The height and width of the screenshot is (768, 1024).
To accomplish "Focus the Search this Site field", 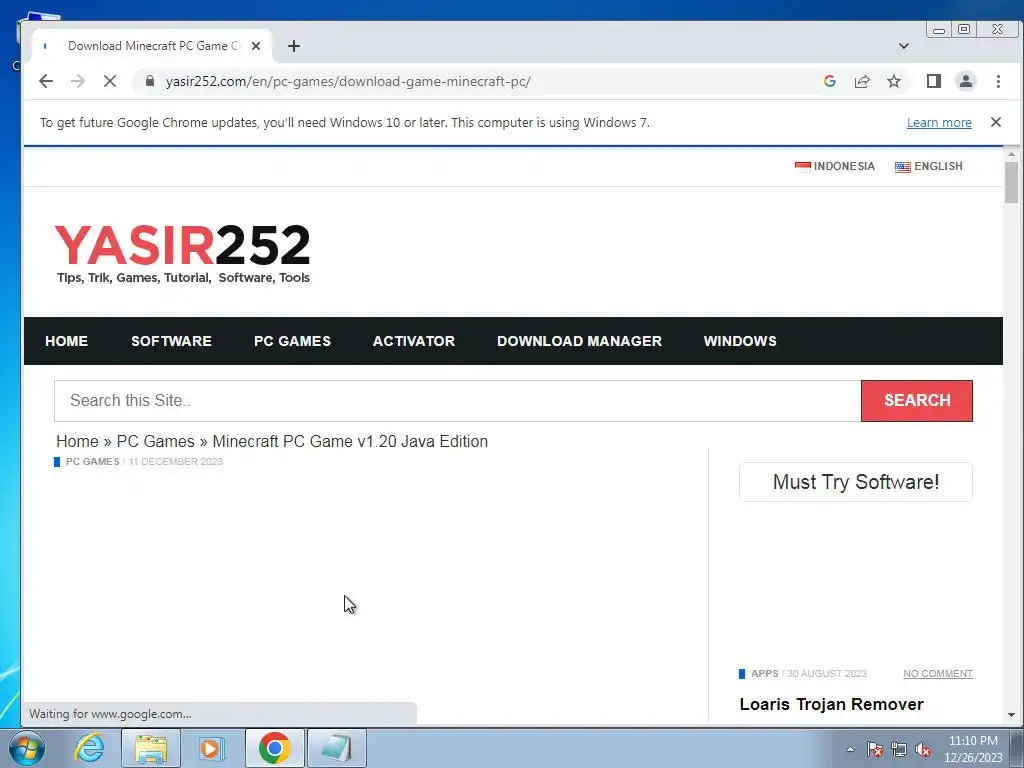I will click(458, 400).
